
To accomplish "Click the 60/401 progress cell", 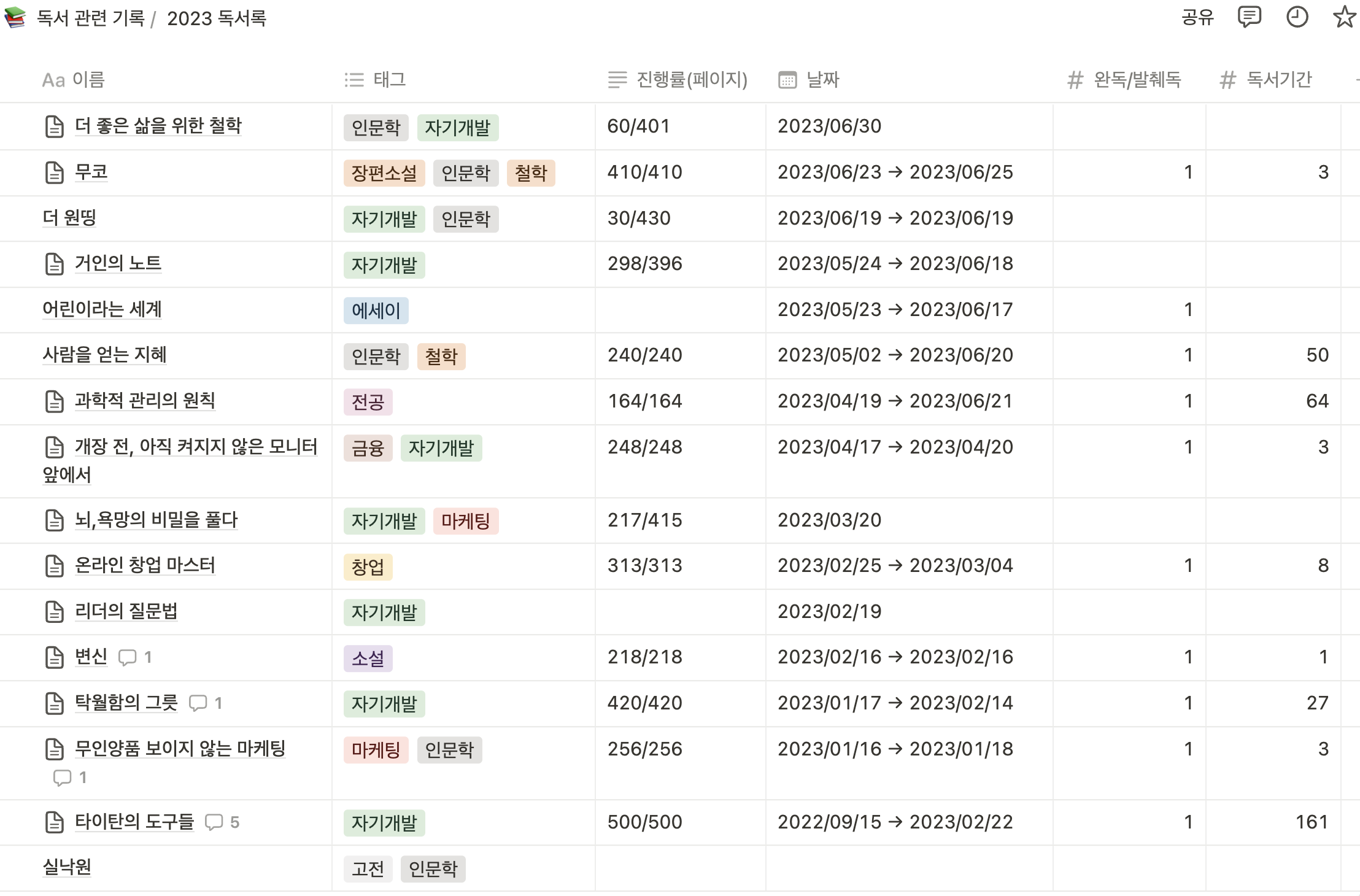I will [680, 126].
